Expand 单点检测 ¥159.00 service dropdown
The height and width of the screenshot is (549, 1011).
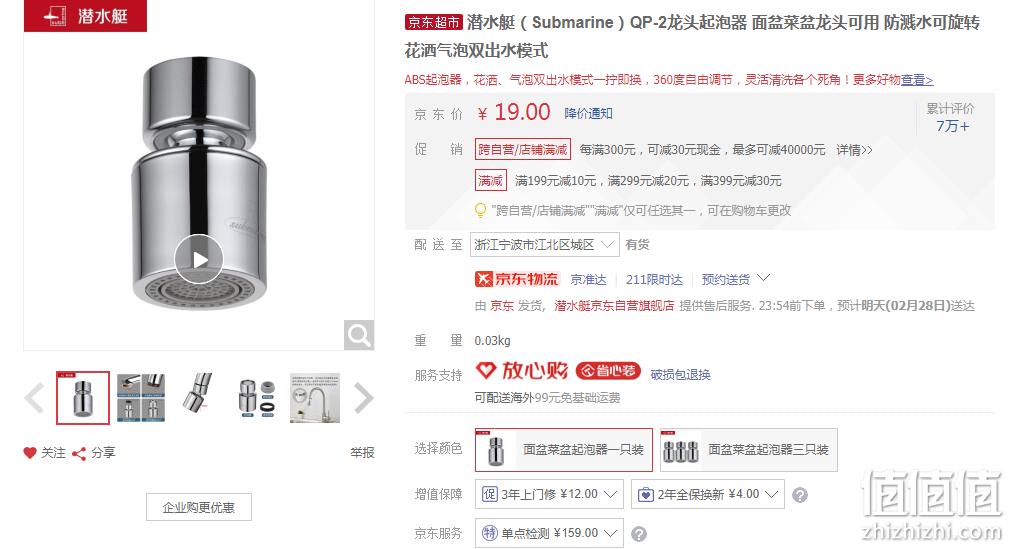tap(549, 533)
